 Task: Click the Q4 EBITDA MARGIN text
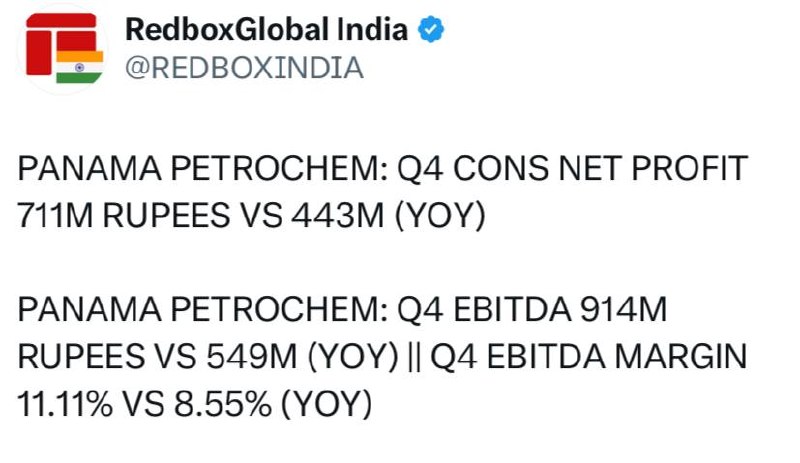pyautogui.click(x=589, y=356)
